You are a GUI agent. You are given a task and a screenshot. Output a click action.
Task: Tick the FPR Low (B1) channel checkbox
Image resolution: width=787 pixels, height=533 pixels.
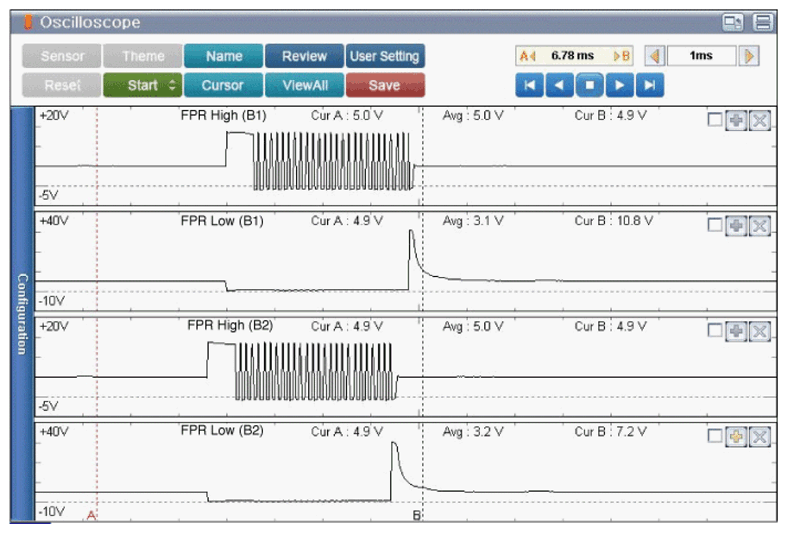coord(715,225)
